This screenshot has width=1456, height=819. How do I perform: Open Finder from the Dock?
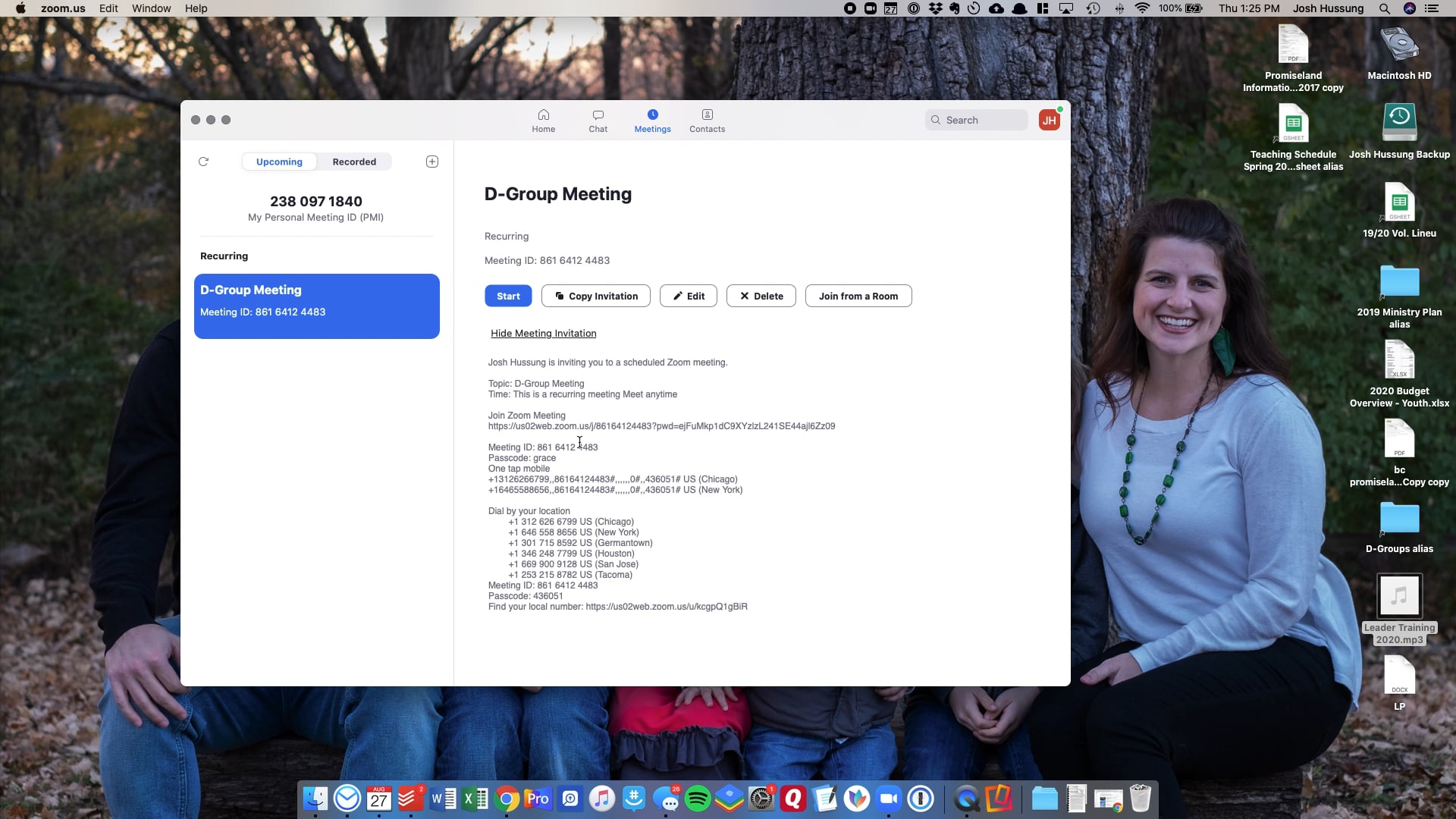pos(315,799)
